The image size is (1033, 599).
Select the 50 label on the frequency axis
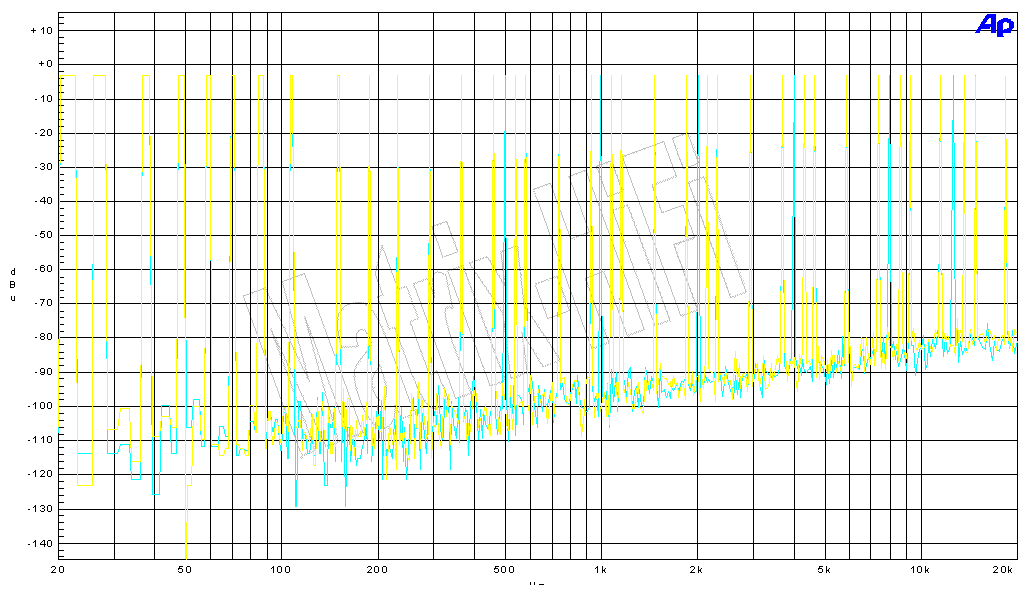coord(184,570)
